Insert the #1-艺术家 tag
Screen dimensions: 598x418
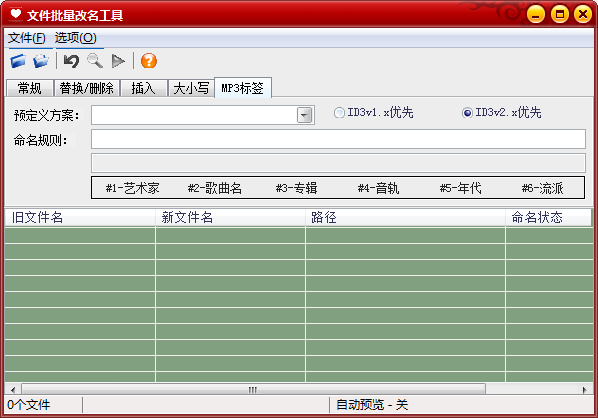pyautogui.click(x=132, y=188)
